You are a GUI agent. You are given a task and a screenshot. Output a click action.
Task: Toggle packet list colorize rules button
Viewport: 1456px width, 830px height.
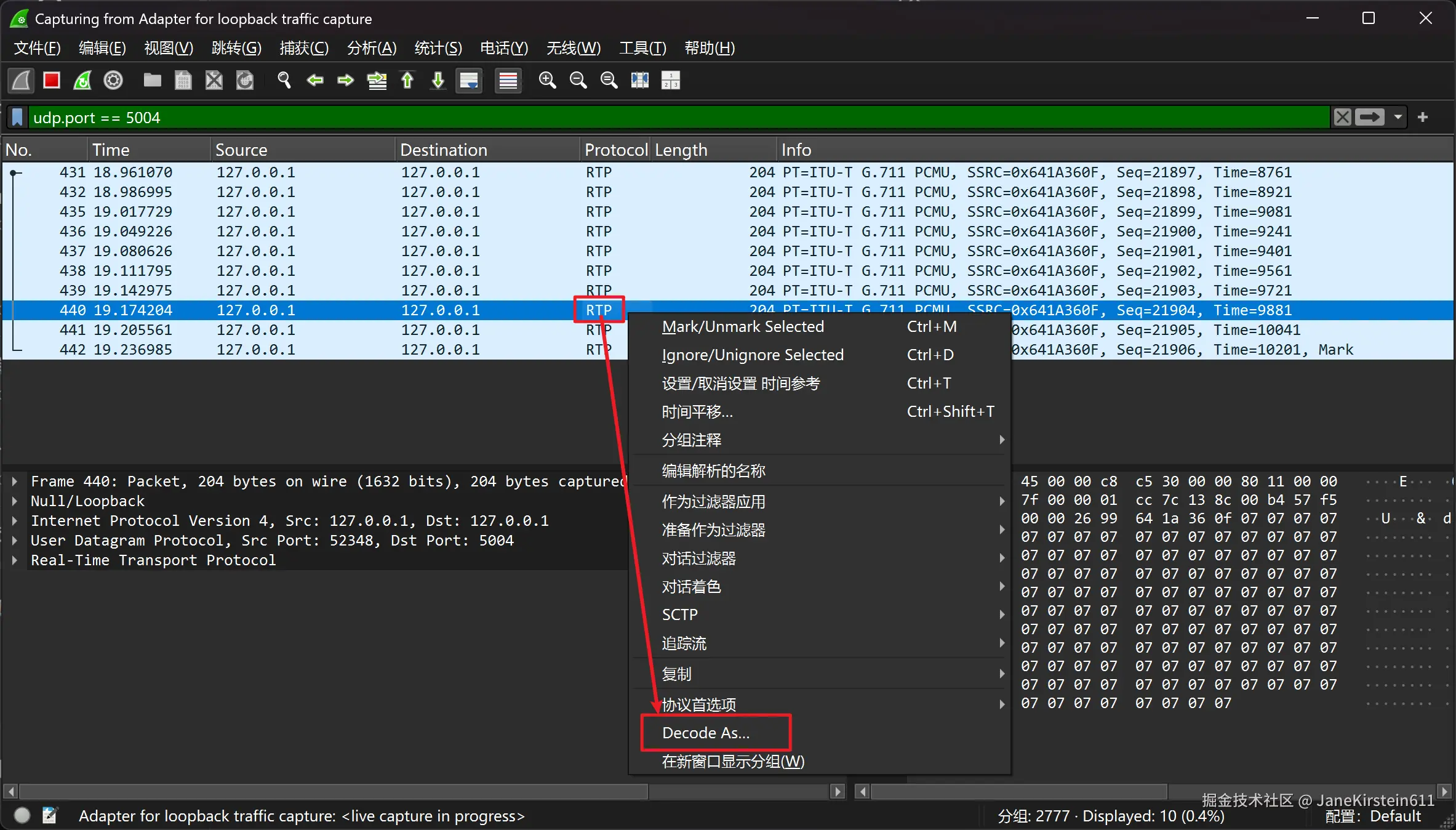[508, 80]
